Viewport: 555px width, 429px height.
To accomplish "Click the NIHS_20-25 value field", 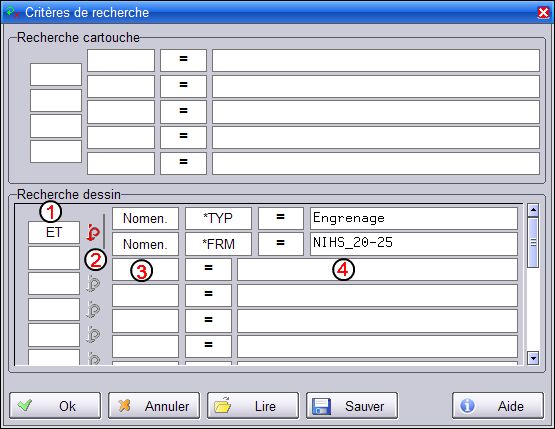I will pos(414,244).
